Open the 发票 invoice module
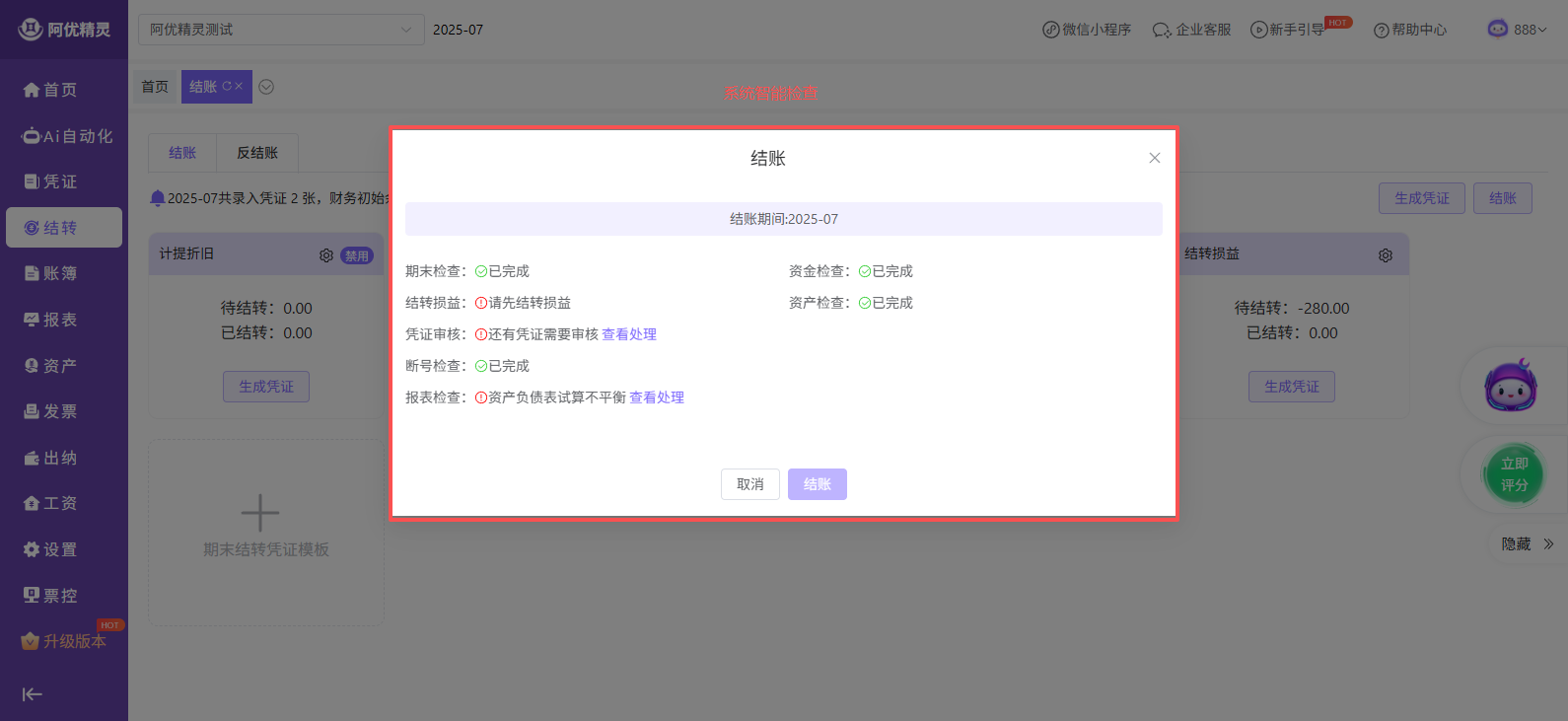1568x721 pixels. 32,411
